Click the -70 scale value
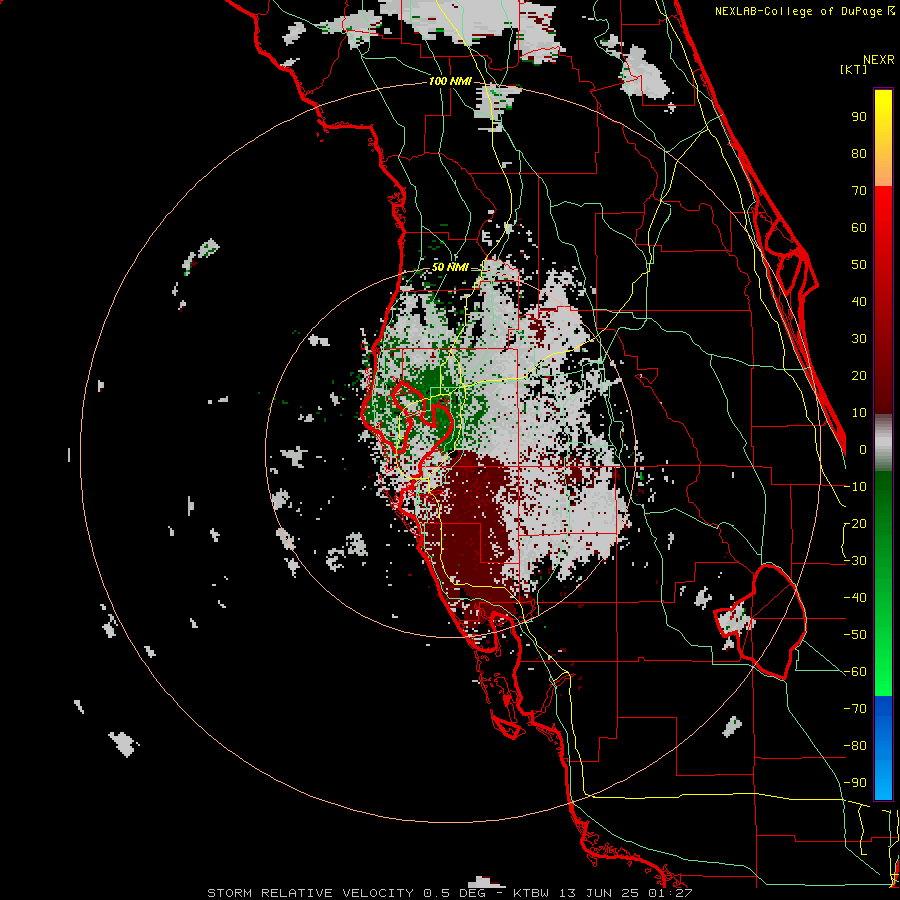Screen dimensions: 900x900 click(855, 709)
